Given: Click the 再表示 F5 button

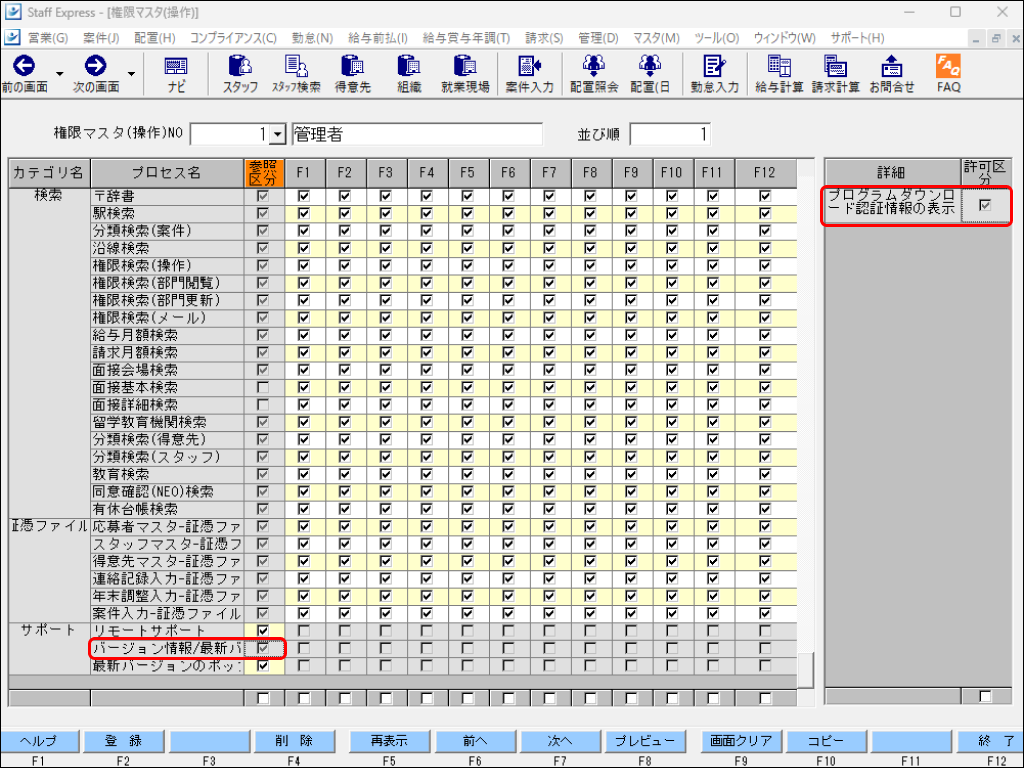Looking at the screenshot, I should (x=389, y=741).
